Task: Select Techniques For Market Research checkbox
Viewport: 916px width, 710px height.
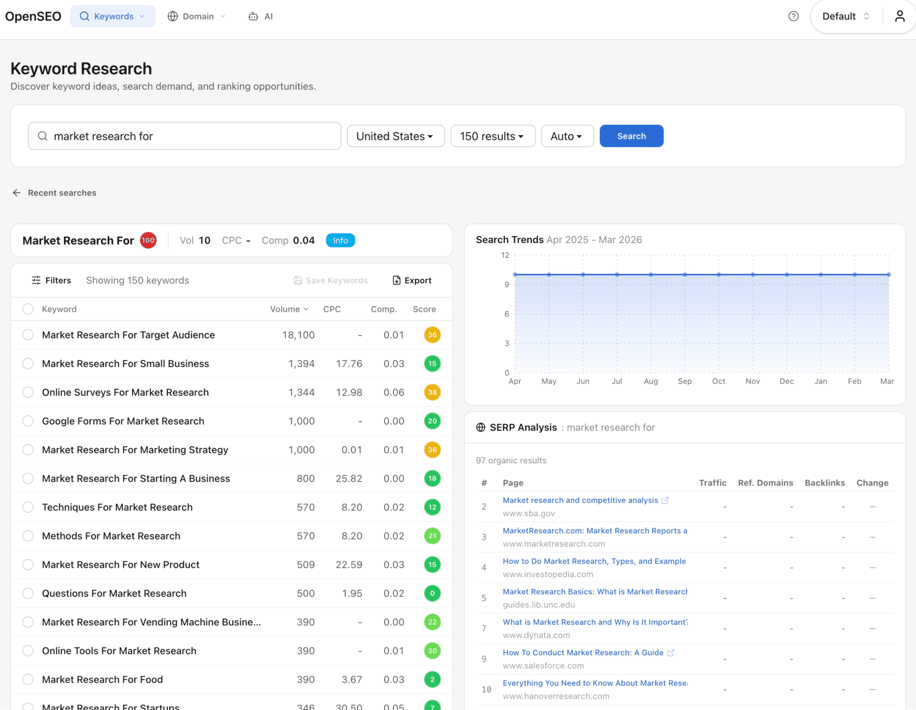Action: point(27,507)
